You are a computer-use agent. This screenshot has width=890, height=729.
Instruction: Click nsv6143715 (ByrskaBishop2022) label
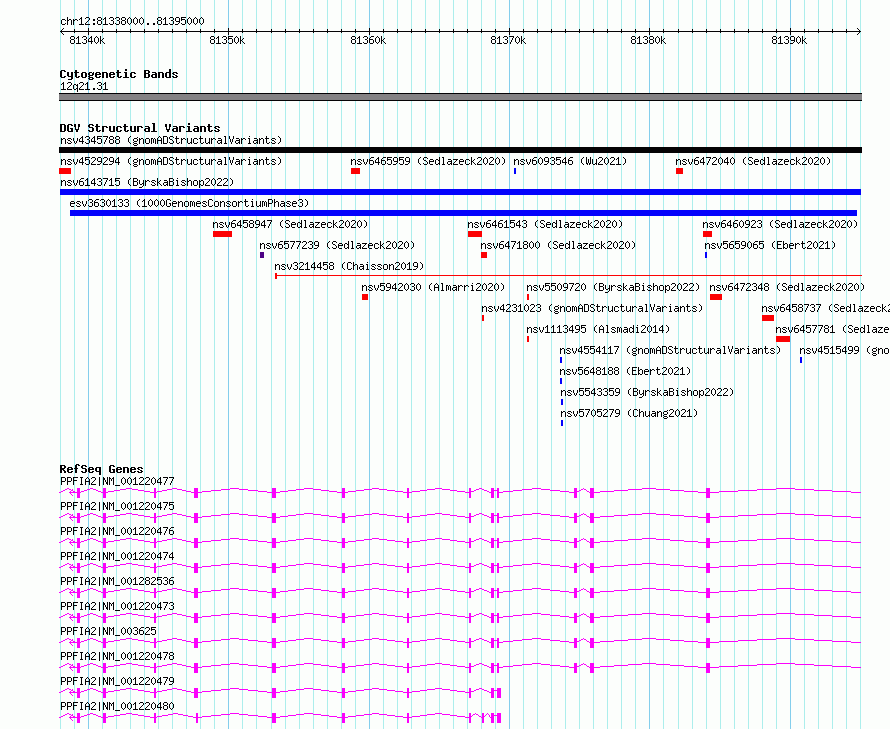pyautogui.click(x=147, y=182)
